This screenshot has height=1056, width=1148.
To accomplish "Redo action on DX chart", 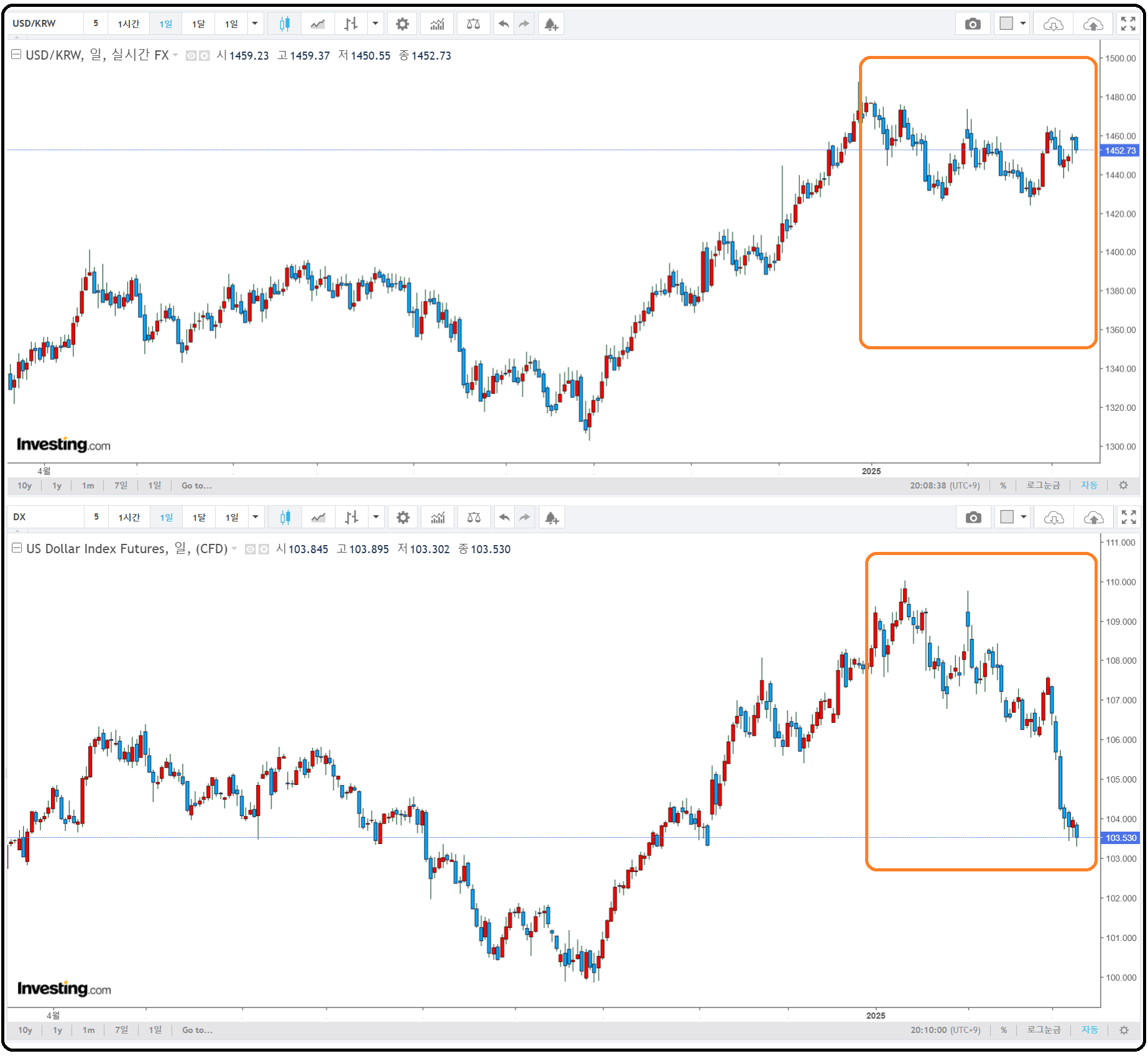I will [x=525, y=517].
